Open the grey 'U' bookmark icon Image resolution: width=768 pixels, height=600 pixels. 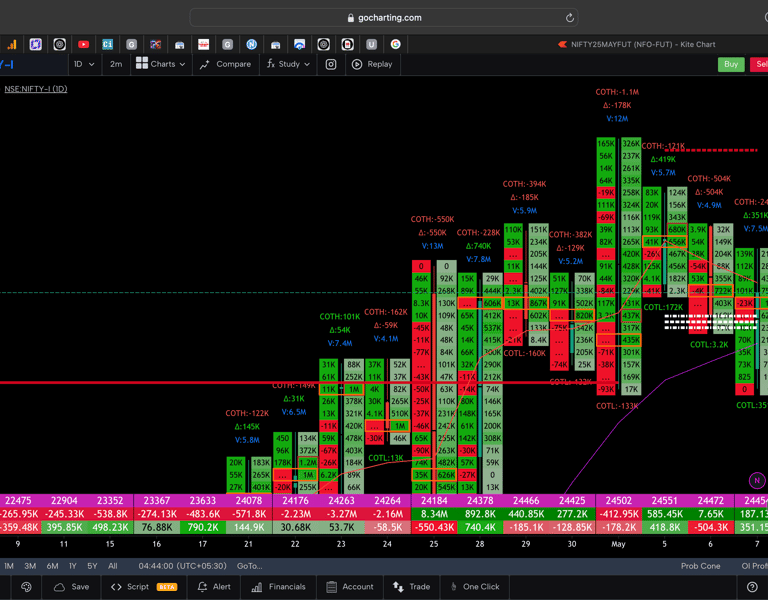point(371,45)
